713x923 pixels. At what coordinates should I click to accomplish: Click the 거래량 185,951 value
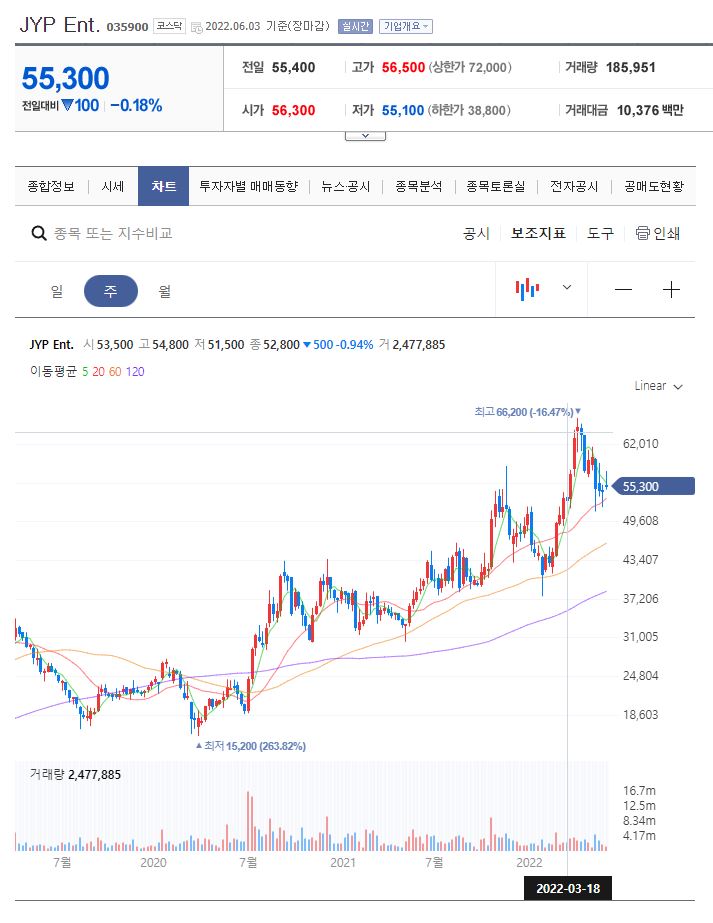[x=631, y=67]
